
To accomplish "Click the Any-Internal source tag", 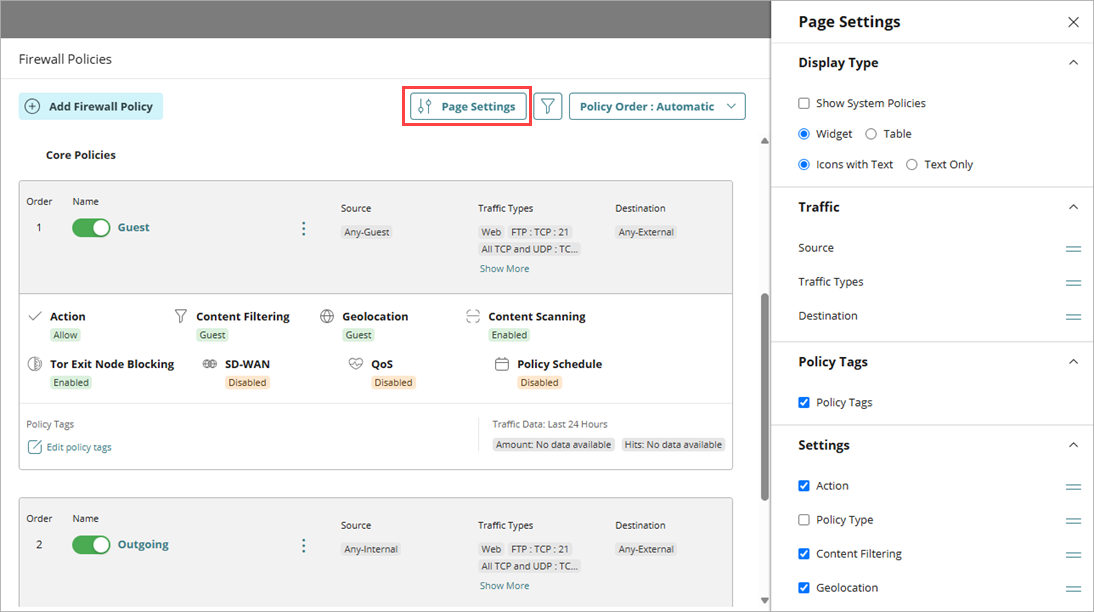I will 370,549.
